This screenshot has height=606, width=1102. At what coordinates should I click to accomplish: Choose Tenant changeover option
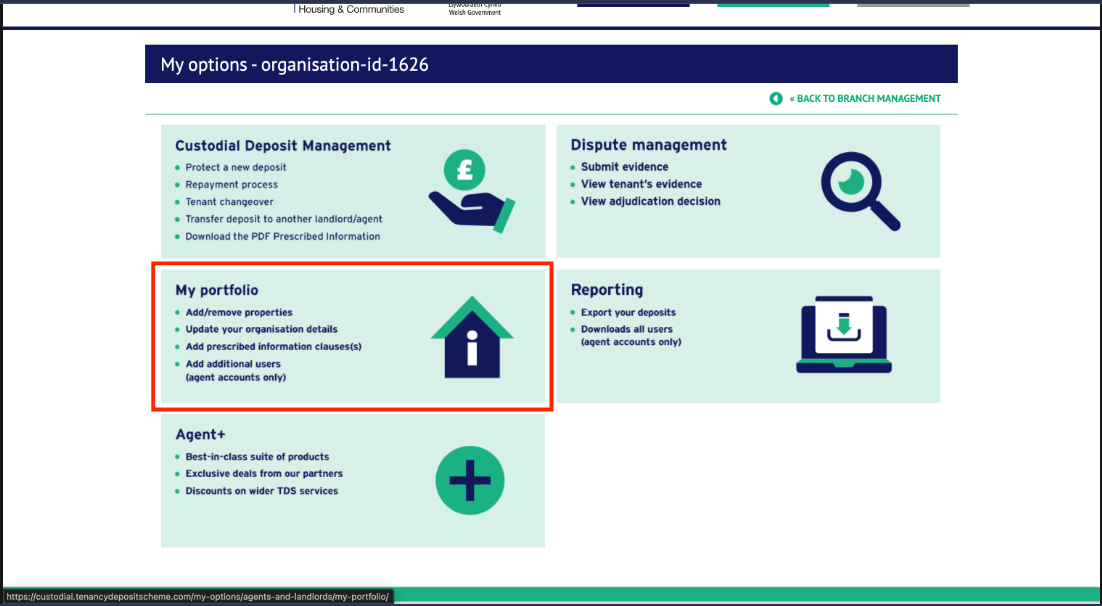click(229, 202)
